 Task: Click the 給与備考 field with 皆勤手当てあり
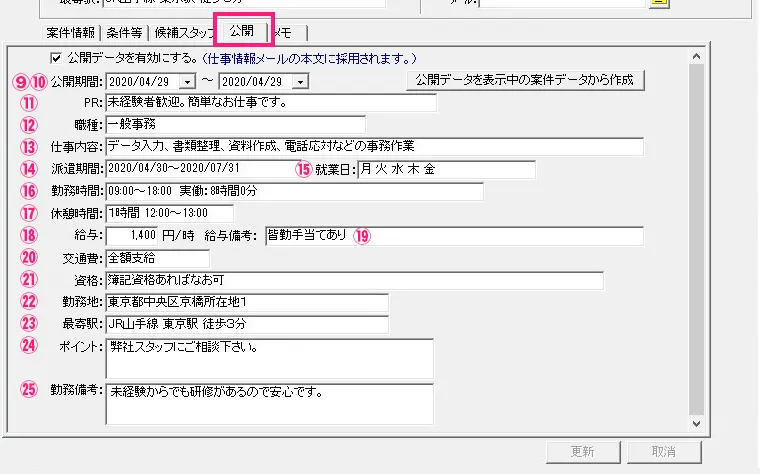click(454, 236)
